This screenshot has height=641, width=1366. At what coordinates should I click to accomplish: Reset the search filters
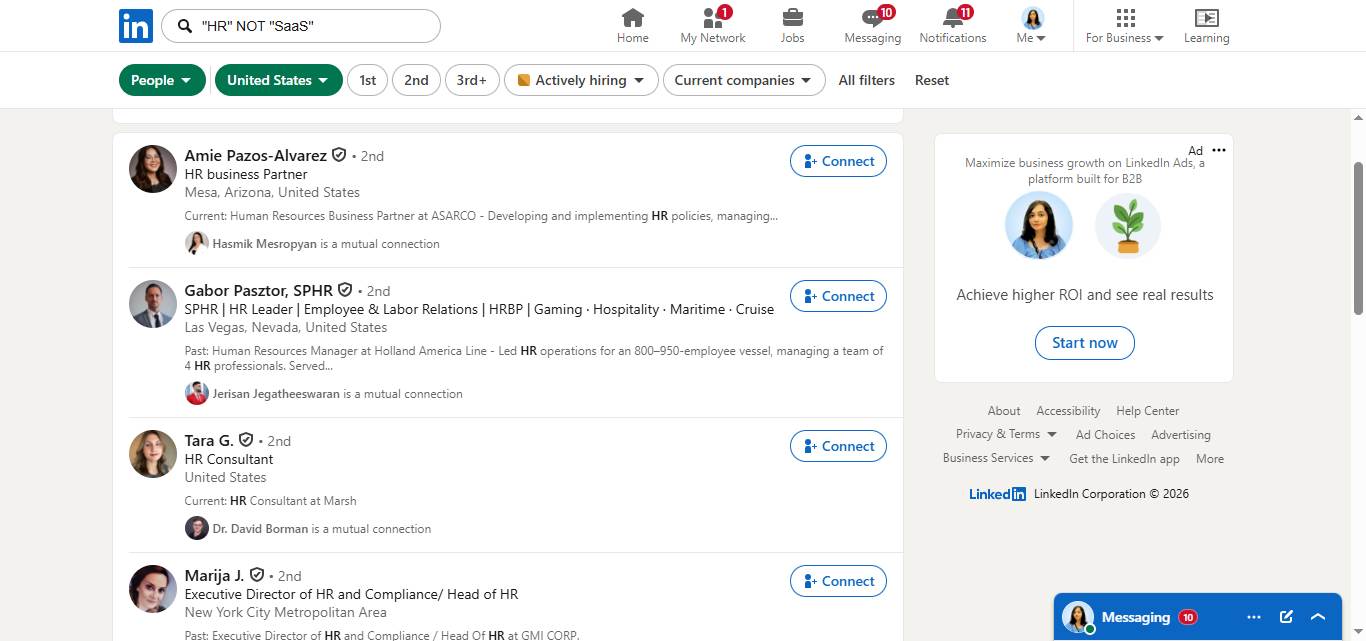(x=931, y=80)
